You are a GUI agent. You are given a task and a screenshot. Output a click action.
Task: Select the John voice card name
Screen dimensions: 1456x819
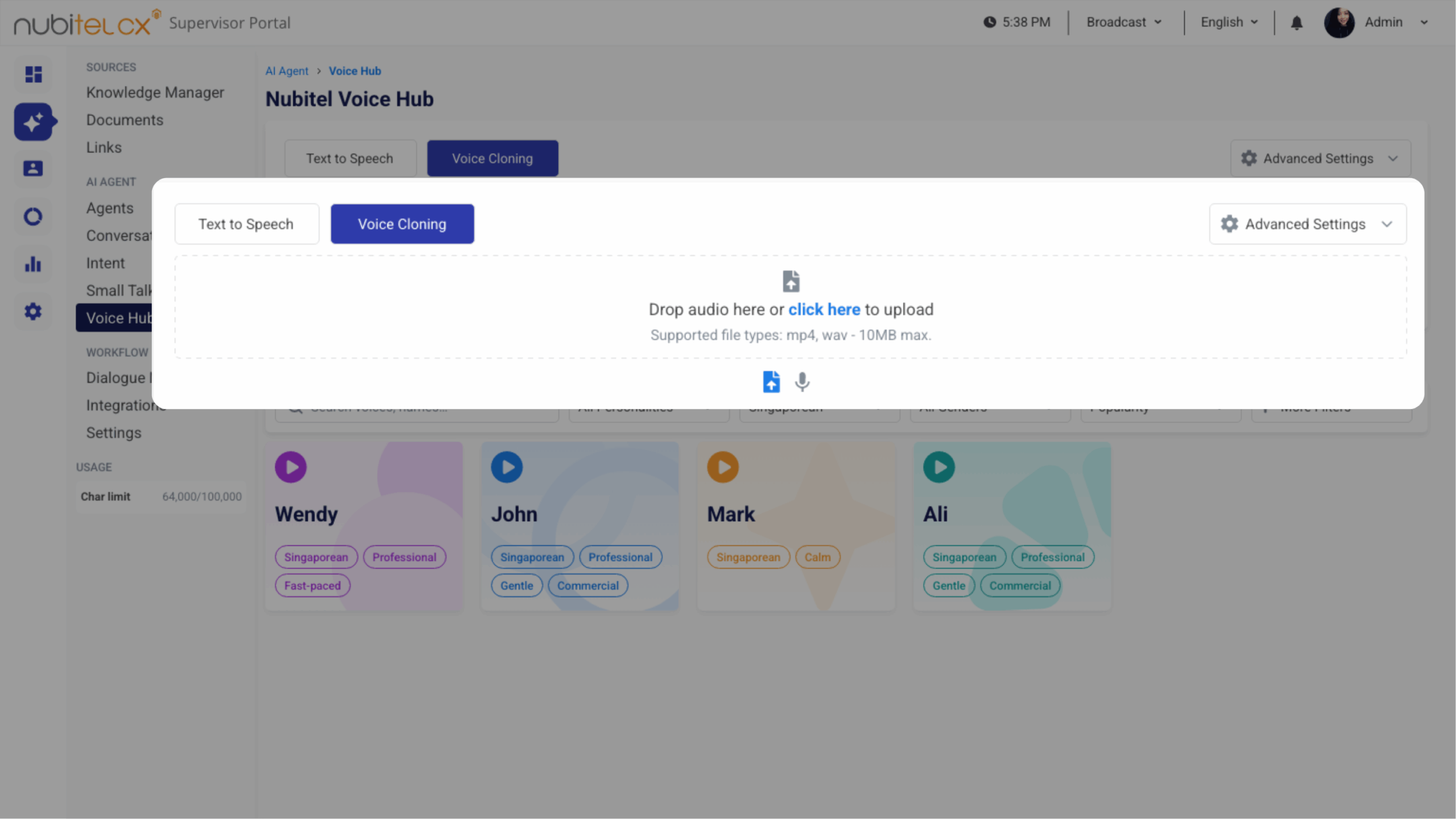[x=514, y=514]
